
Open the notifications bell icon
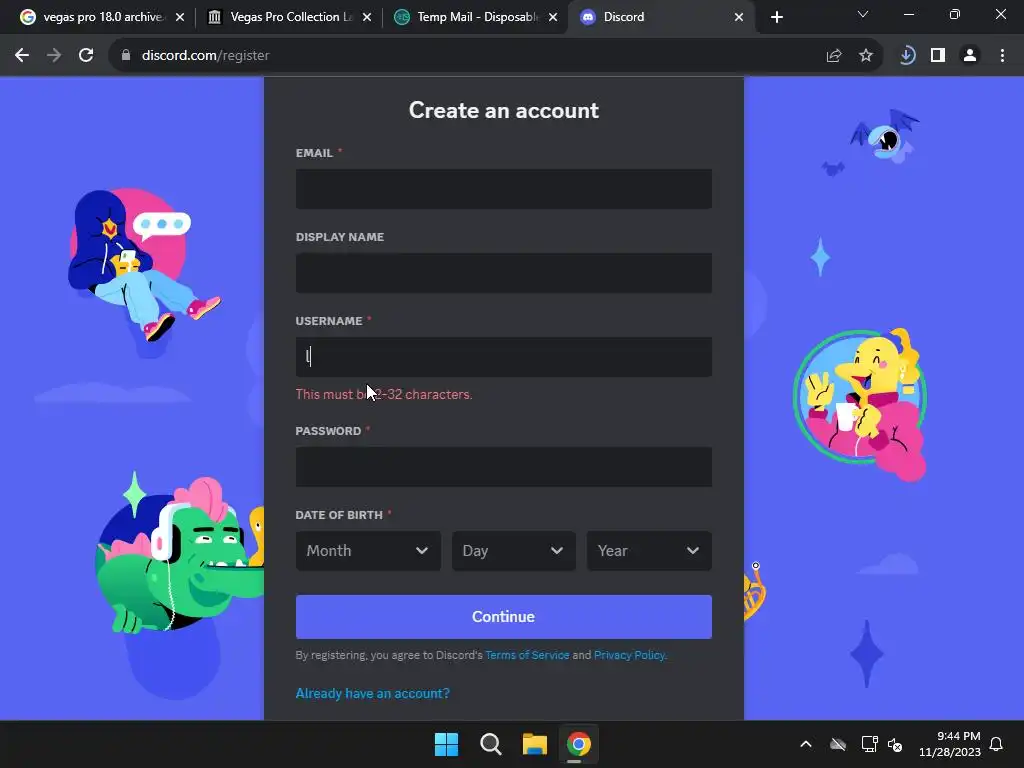coord(996,744)
